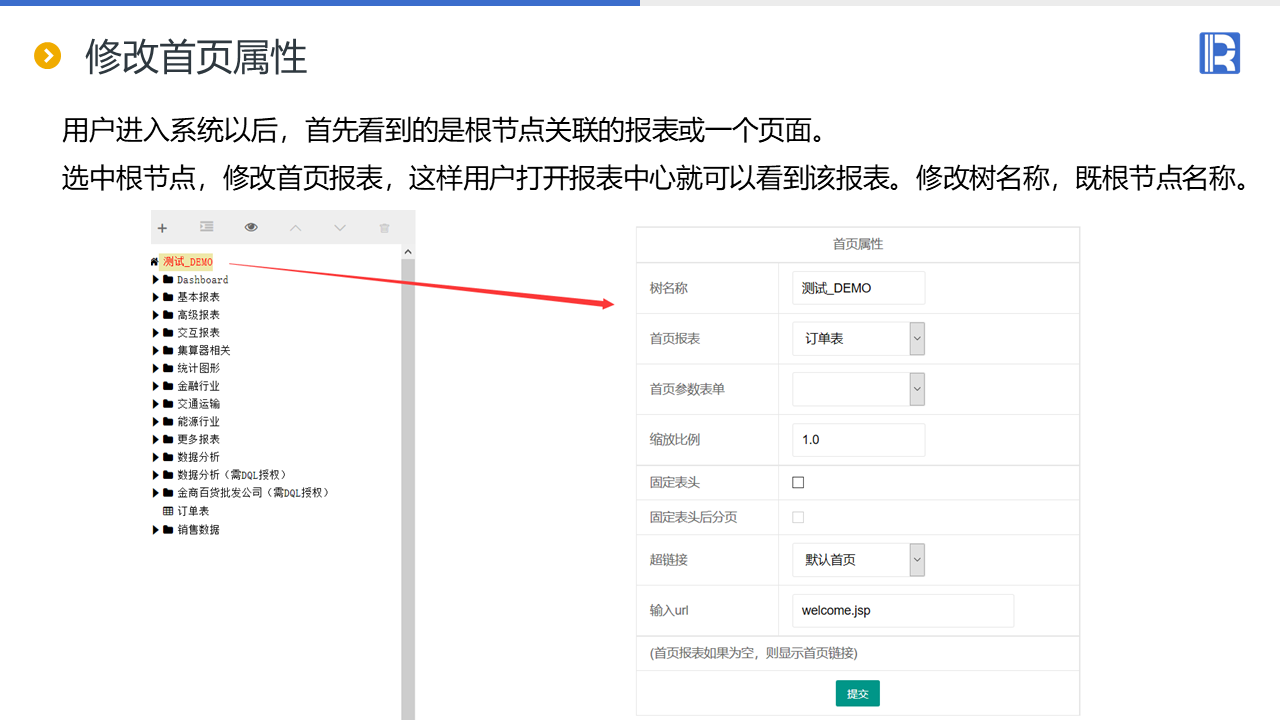Screen dimensions: 1280x720
Task: Open the 首页报表 dropdown showing 订单表
Action: tap(917, 339)
